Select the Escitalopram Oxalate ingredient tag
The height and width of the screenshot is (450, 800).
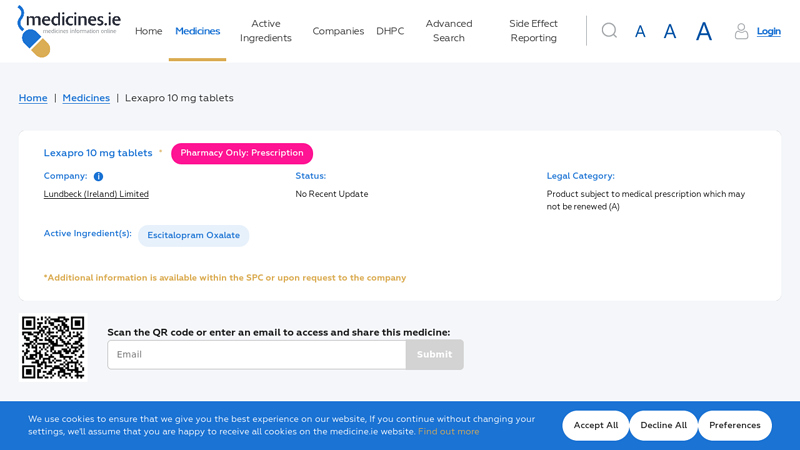193,236
